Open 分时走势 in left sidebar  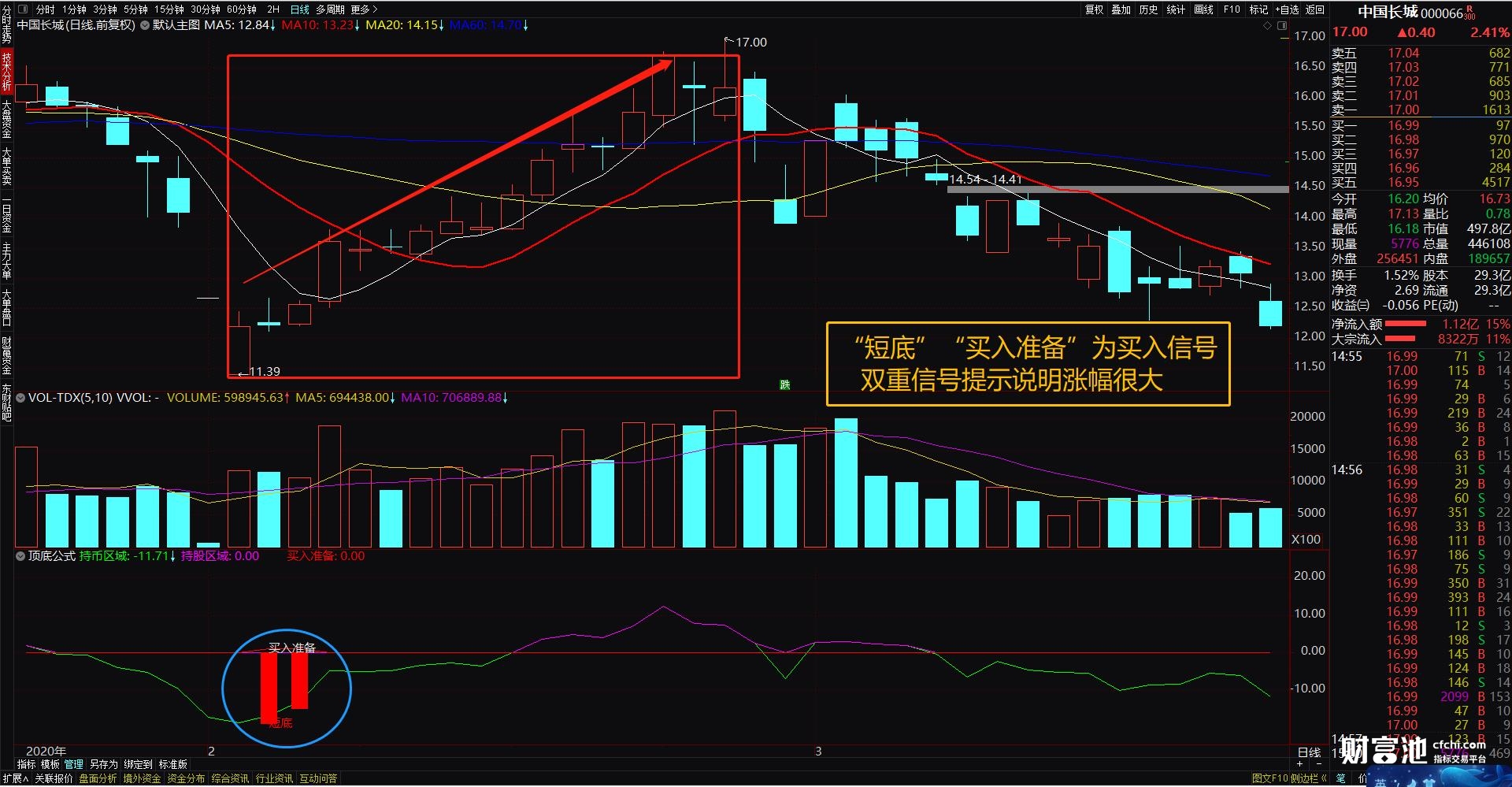click(x=6, y=24)
